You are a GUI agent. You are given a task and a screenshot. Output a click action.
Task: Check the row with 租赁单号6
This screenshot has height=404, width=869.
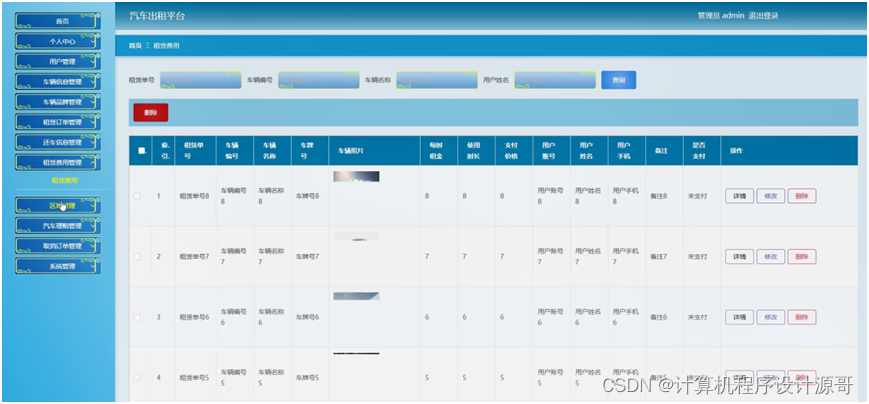[x=137, y=317]
